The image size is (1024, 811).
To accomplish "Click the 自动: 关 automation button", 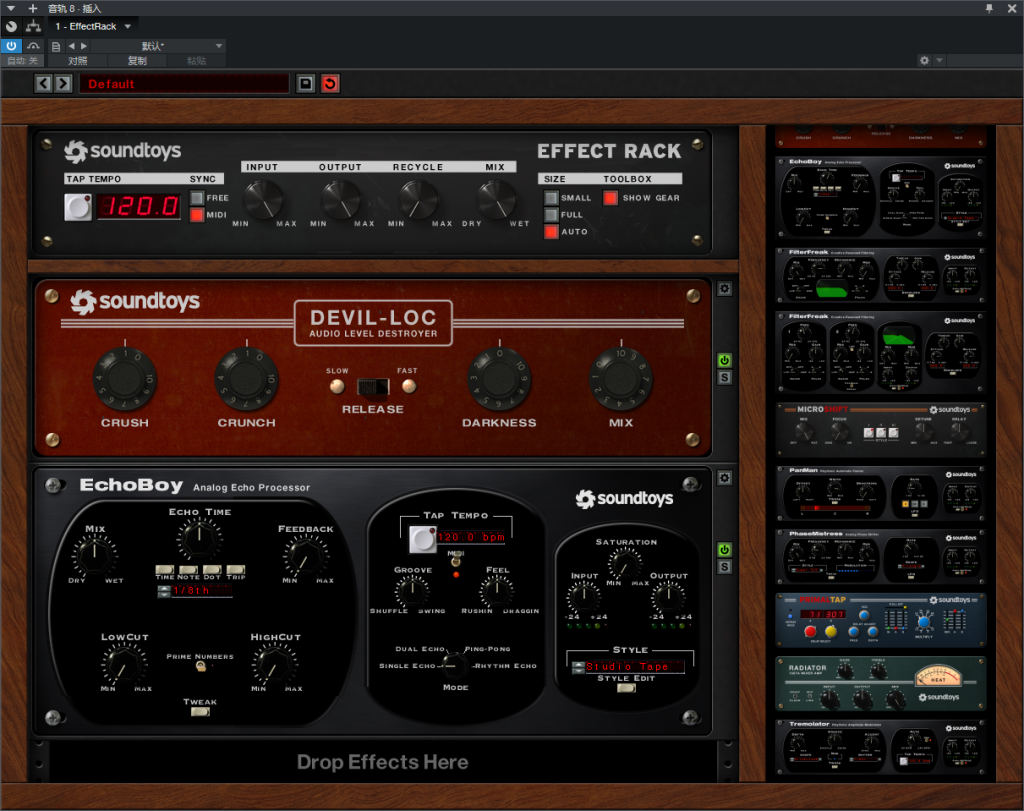I will coord(23,61).
